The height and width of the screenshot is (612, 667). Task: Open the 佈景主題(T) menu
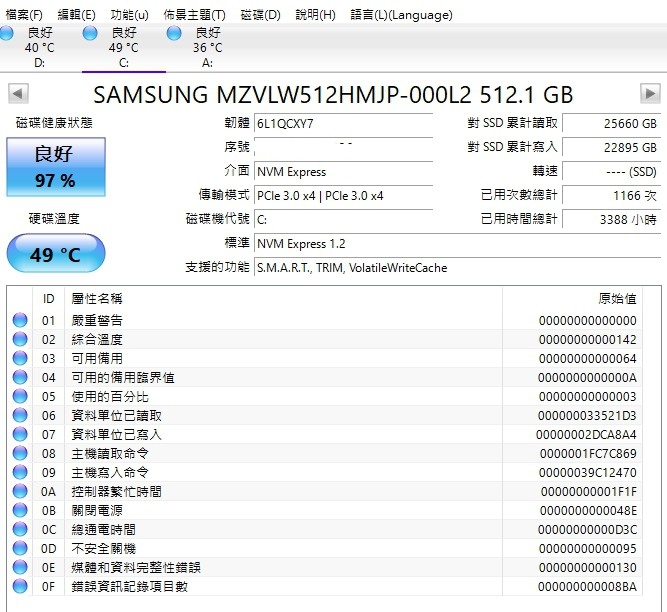(x=194, y=15)
